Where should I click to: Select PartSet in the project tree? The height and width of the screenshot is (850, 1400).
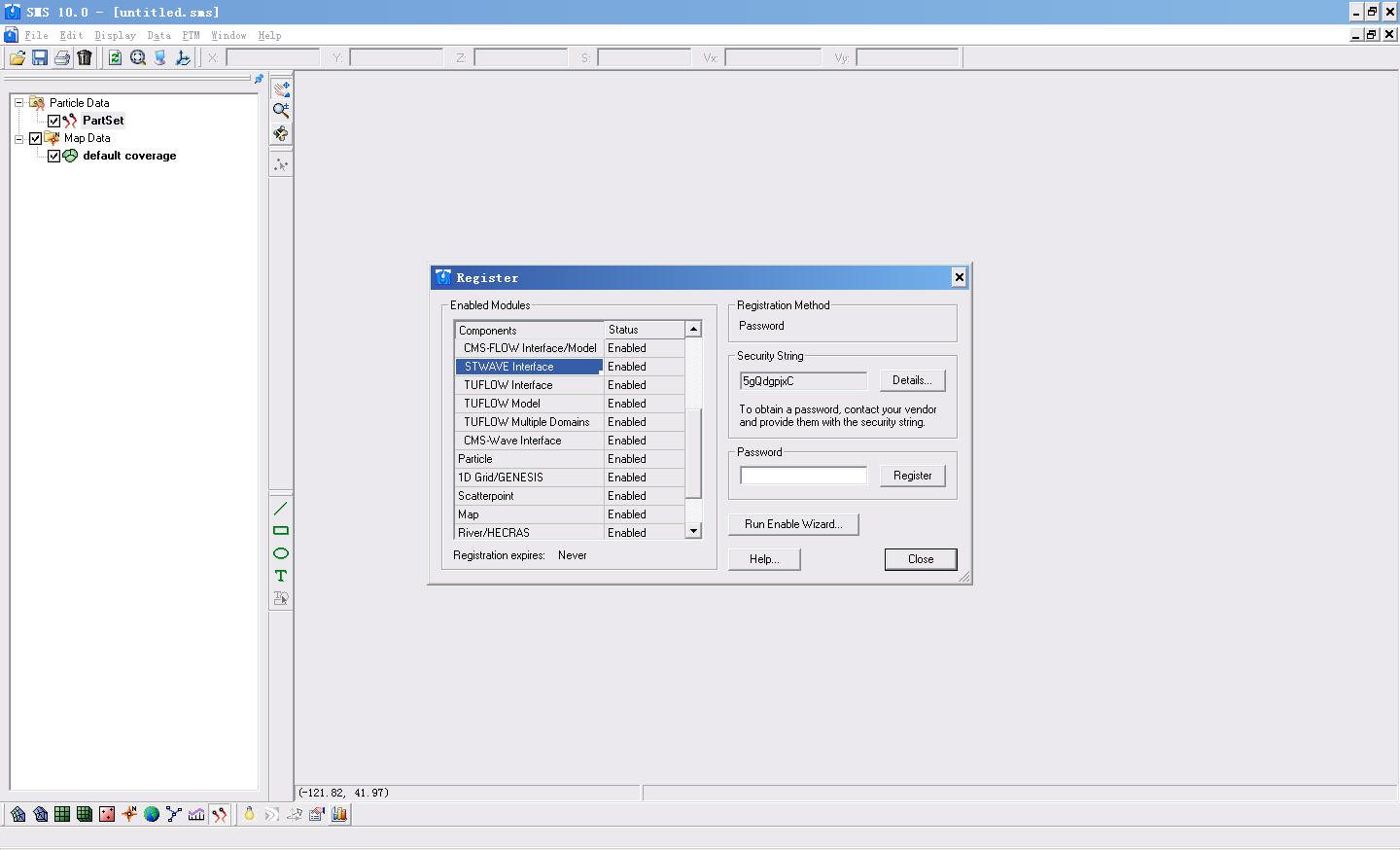click(x=103, y=121)
